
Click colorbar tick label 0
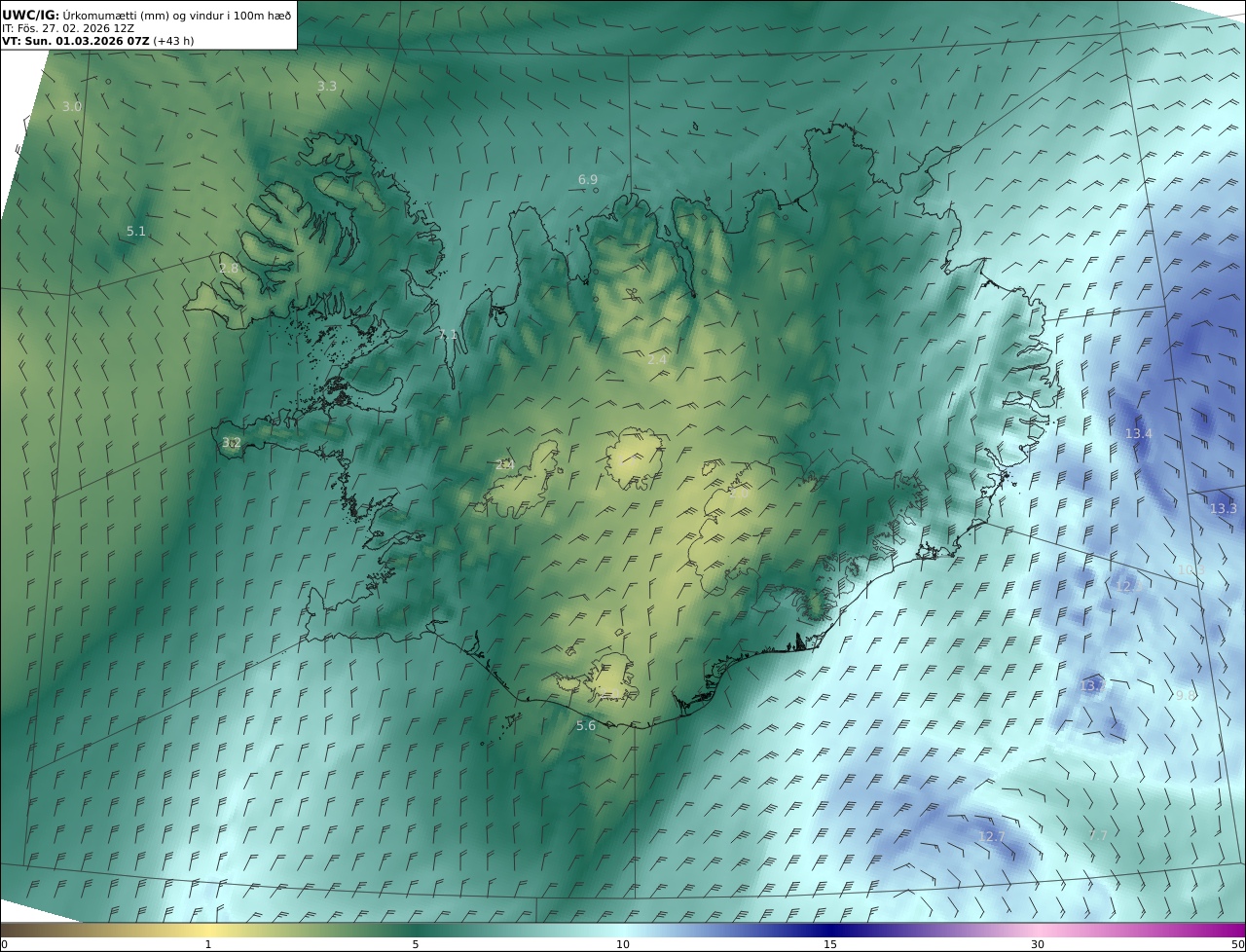4,944
